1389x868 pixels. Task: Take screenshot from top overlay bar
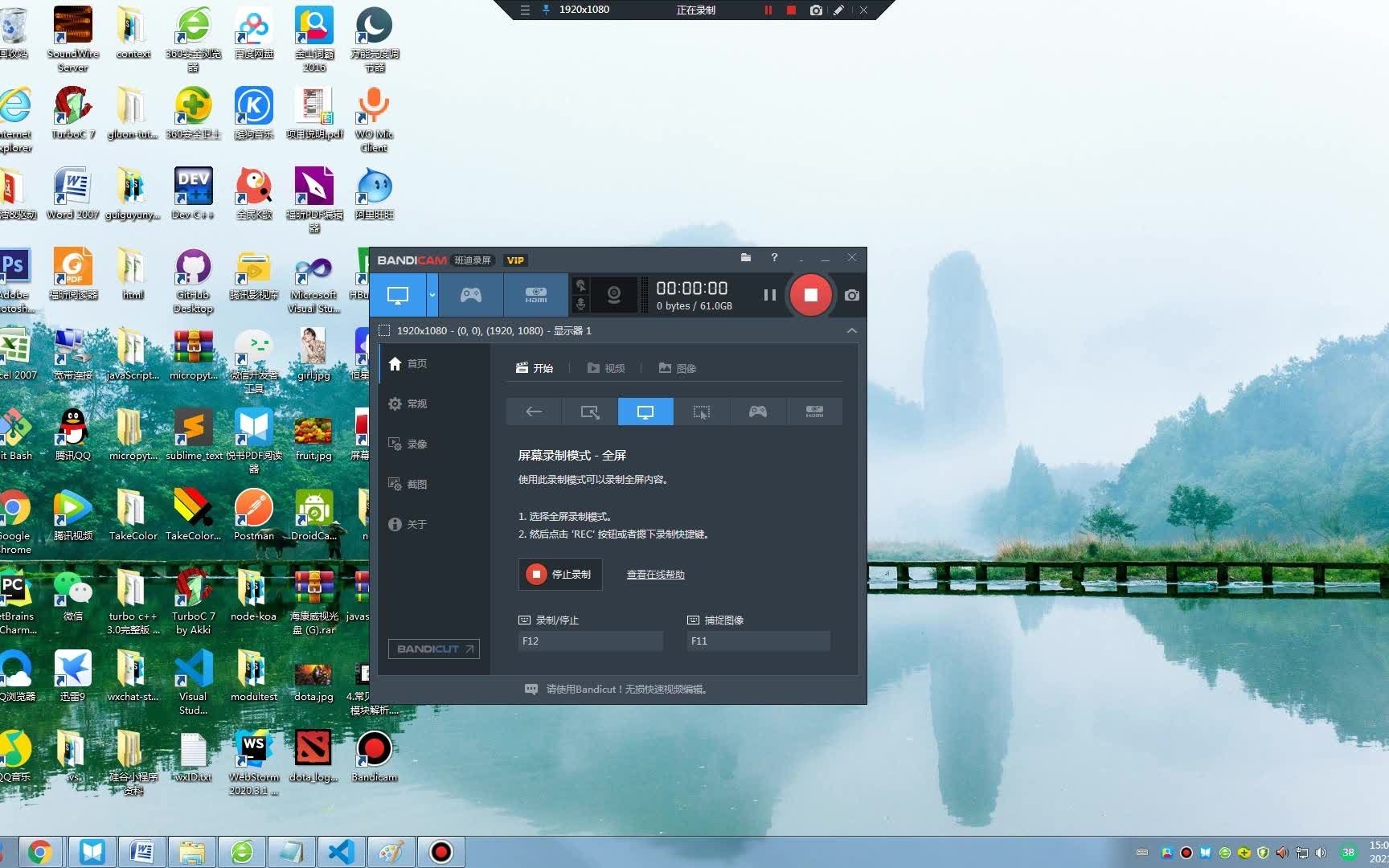coord(816,10)
